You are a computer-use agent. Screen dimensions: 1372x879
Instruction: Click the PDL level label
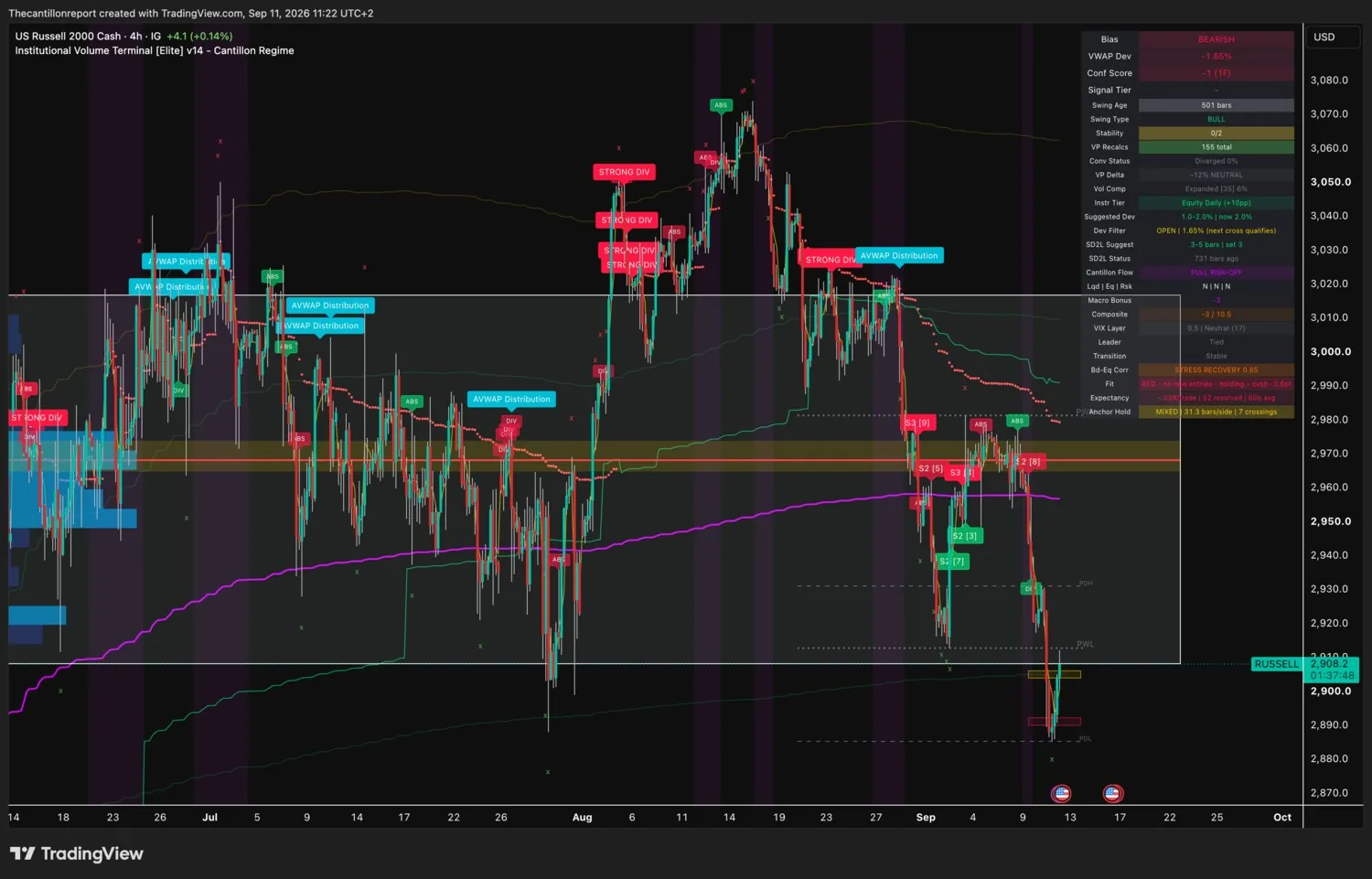[1085, 738]
